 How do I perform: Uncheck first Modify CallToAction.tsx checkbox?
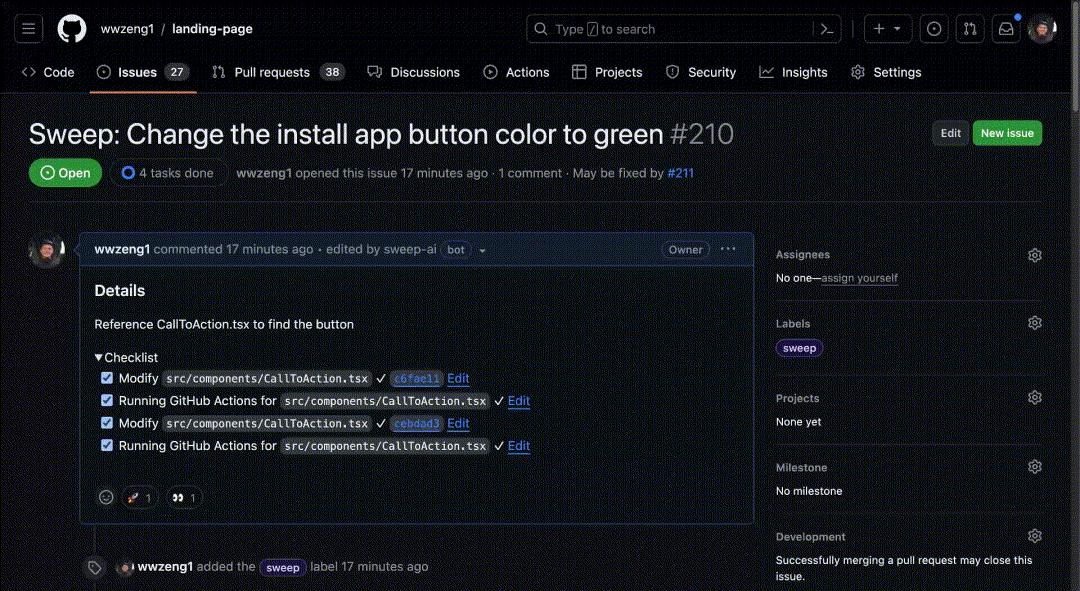(107, 378)
